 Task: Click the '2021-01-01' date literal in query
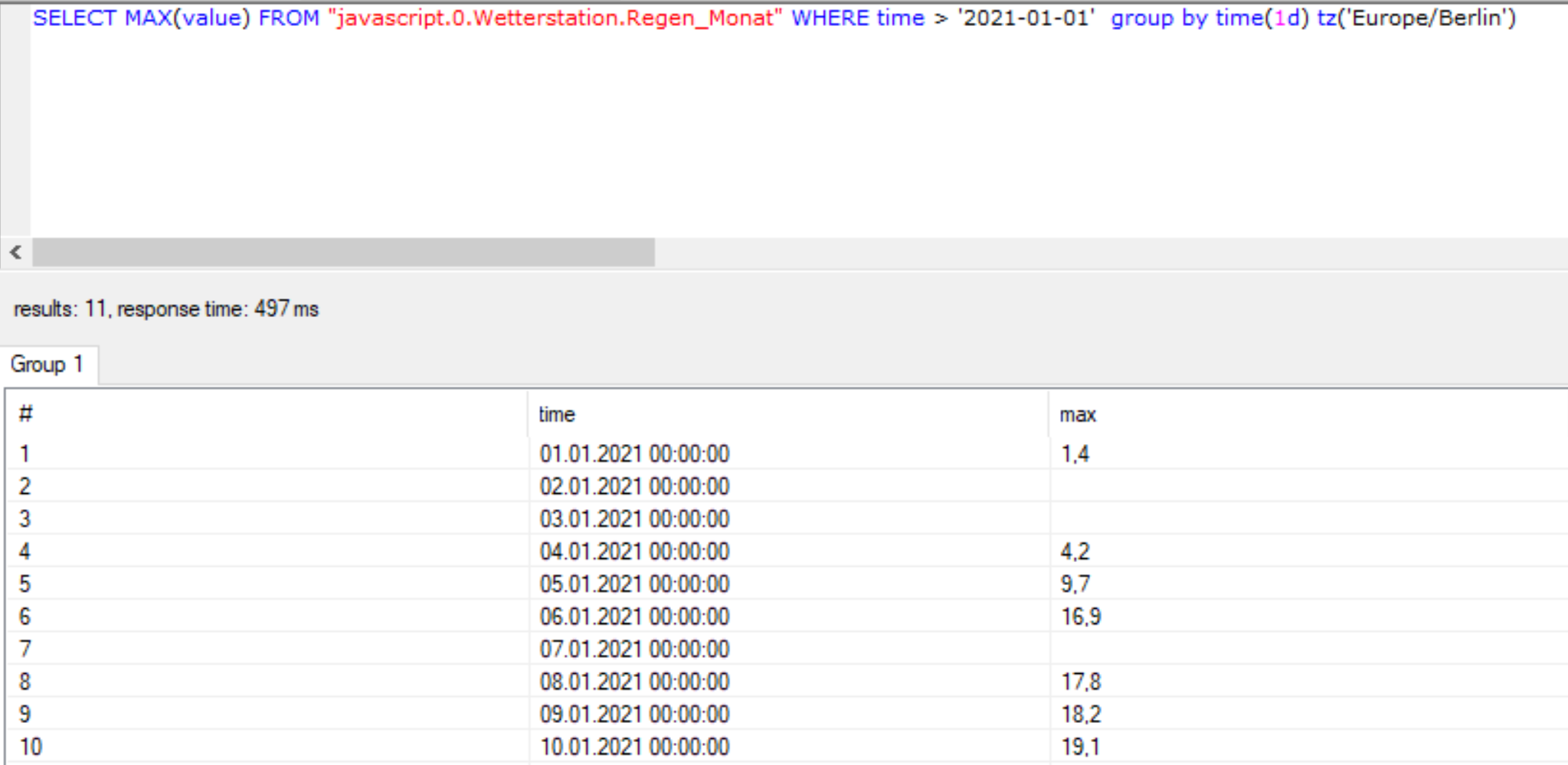coord(1026,18)
